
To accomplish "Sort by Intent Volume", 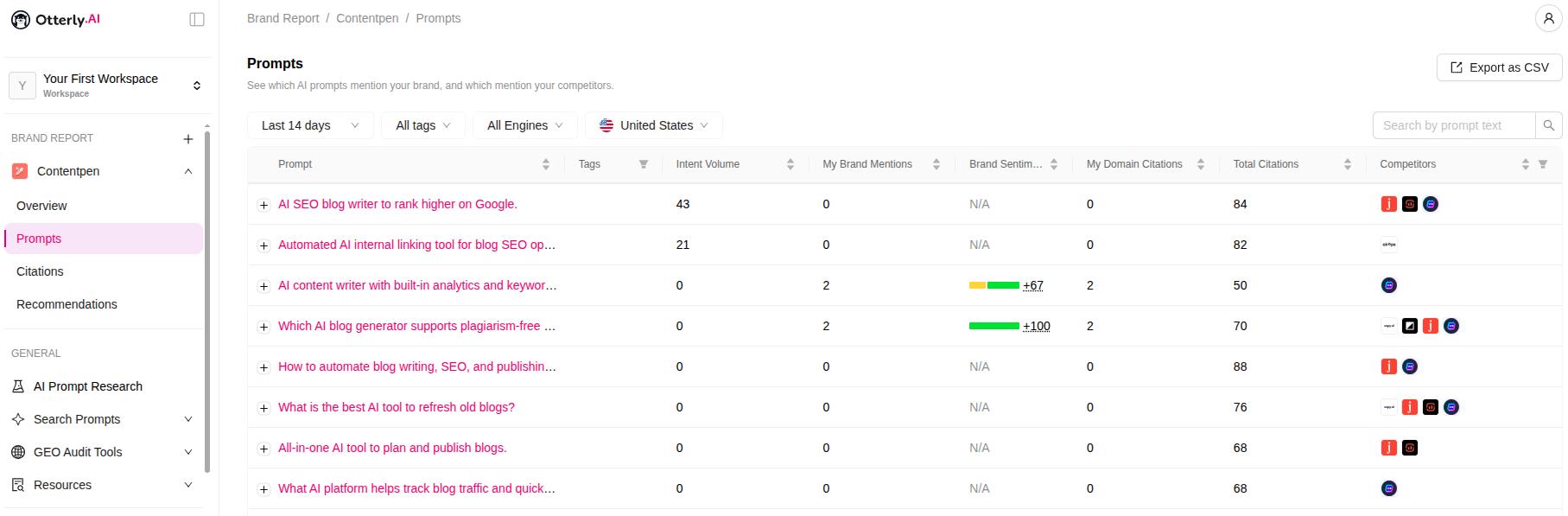I will coord(790,164).
